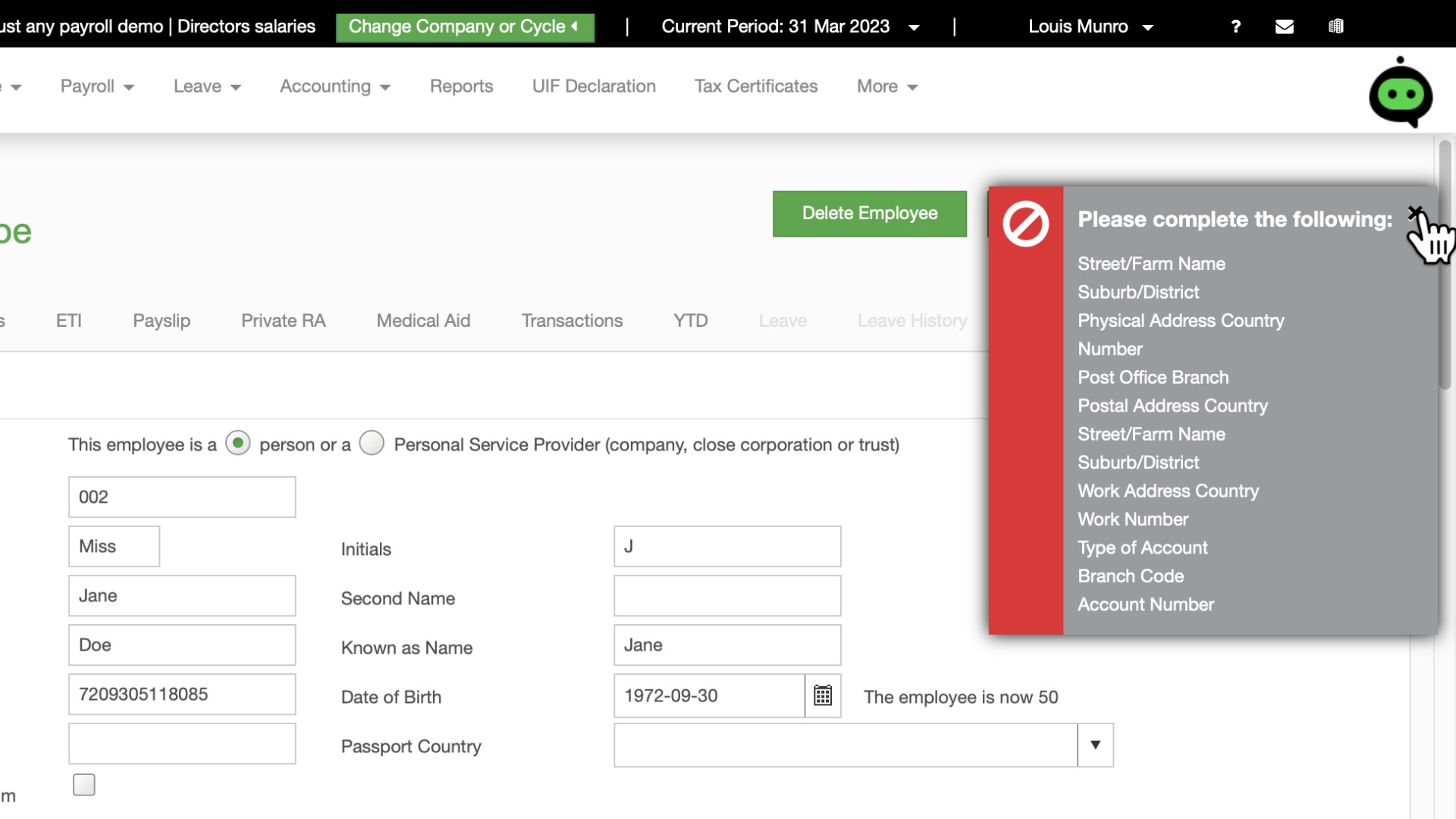Screen dimensions: 1456x819
Task: Tick the checkbox below the Passport field
Action: (83, 785)
